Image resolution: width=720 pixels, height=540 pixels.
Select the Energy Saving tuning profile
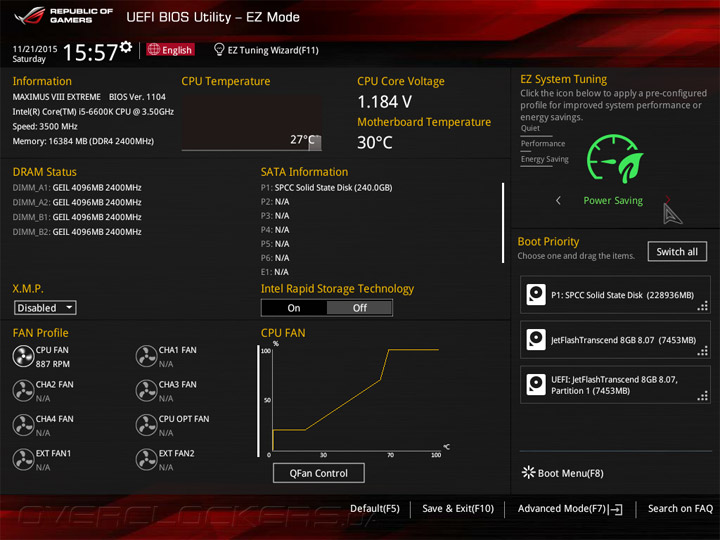[545, 160]
